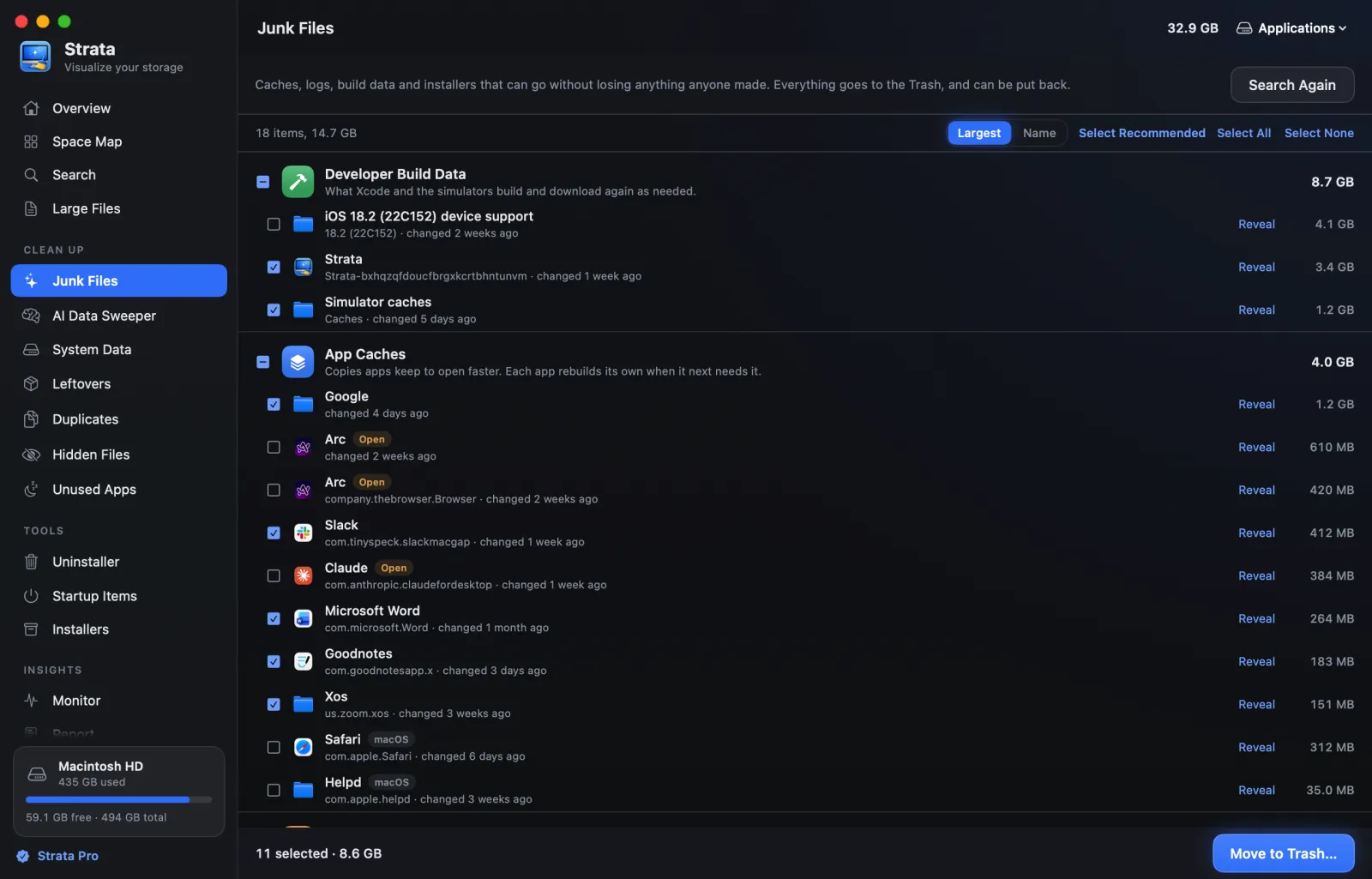Click the Developer Build Data hammer icon
This screenshot has height=879, width=1372.
pos(298,182)
